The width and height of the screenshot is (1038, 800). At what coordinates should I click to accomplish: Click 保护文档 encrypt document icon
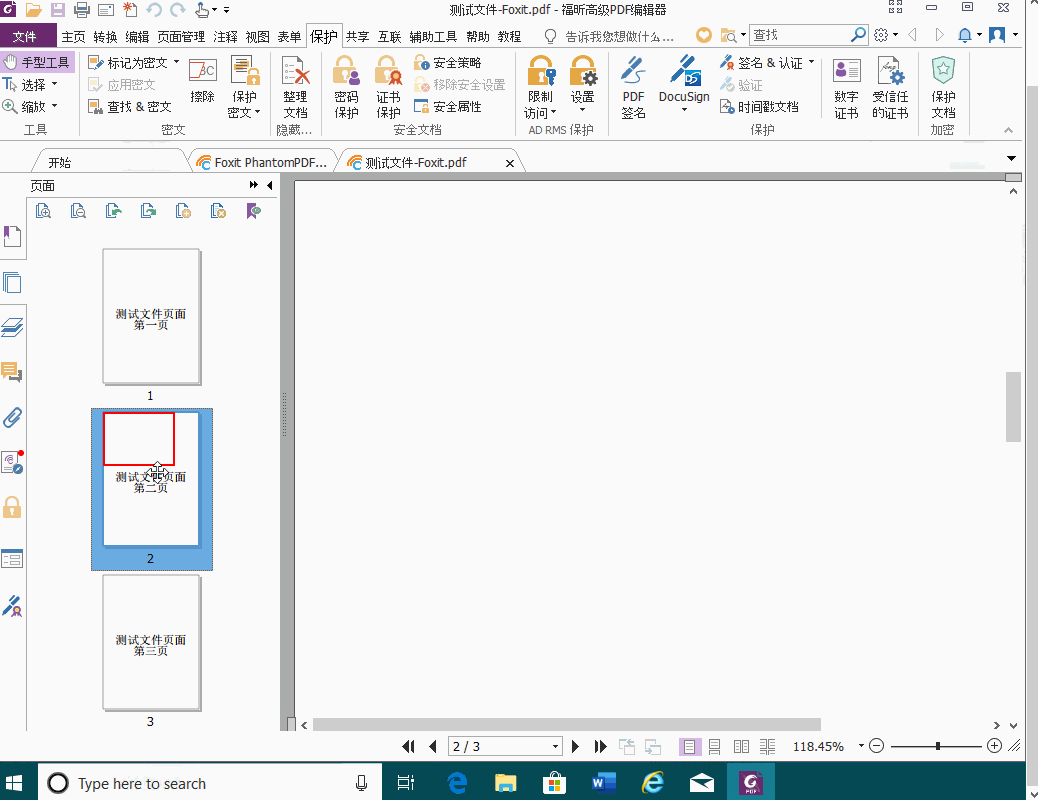[x=943, y=87]
